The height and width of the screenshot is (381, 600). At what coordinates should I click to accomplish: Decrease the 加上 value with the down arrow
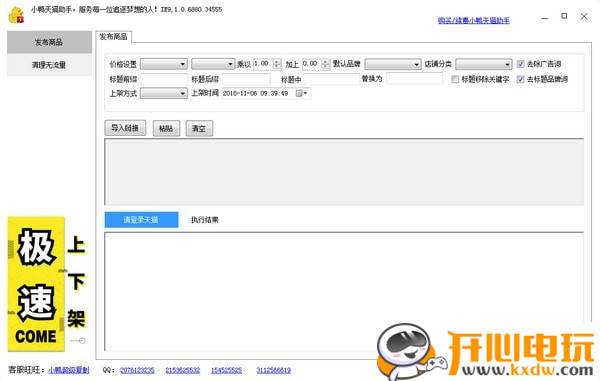coord(326,67)
